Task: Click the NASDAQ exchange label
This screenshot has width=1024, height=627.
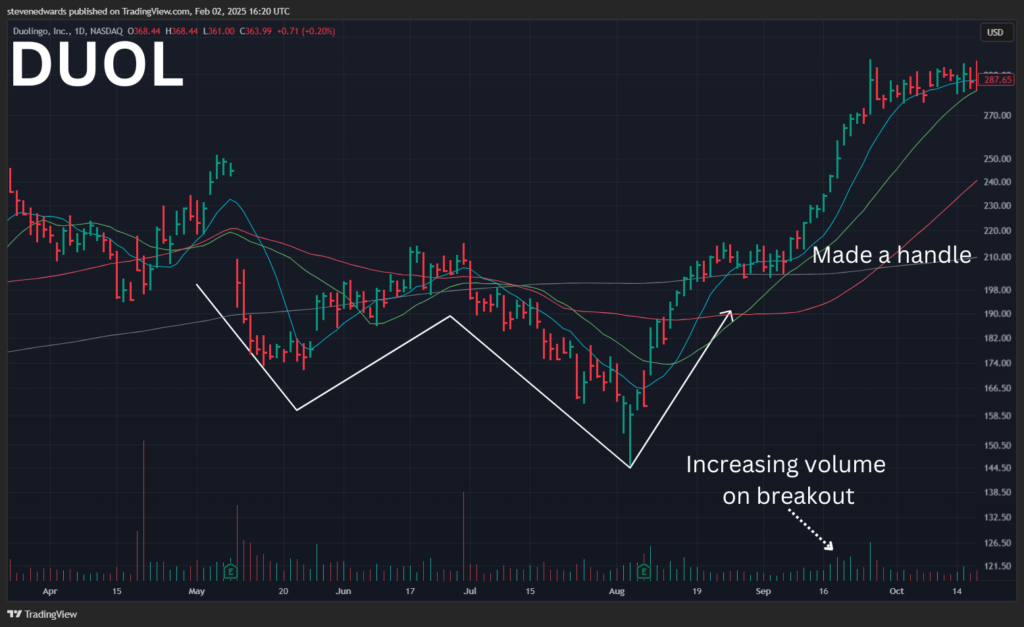Action: (x=106, y=31)
